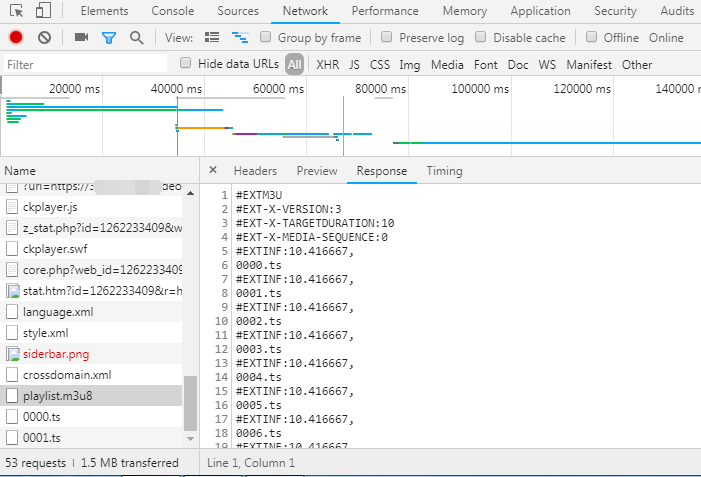
Task: Select the ckplayer.swf request
Action: (91, 249)
